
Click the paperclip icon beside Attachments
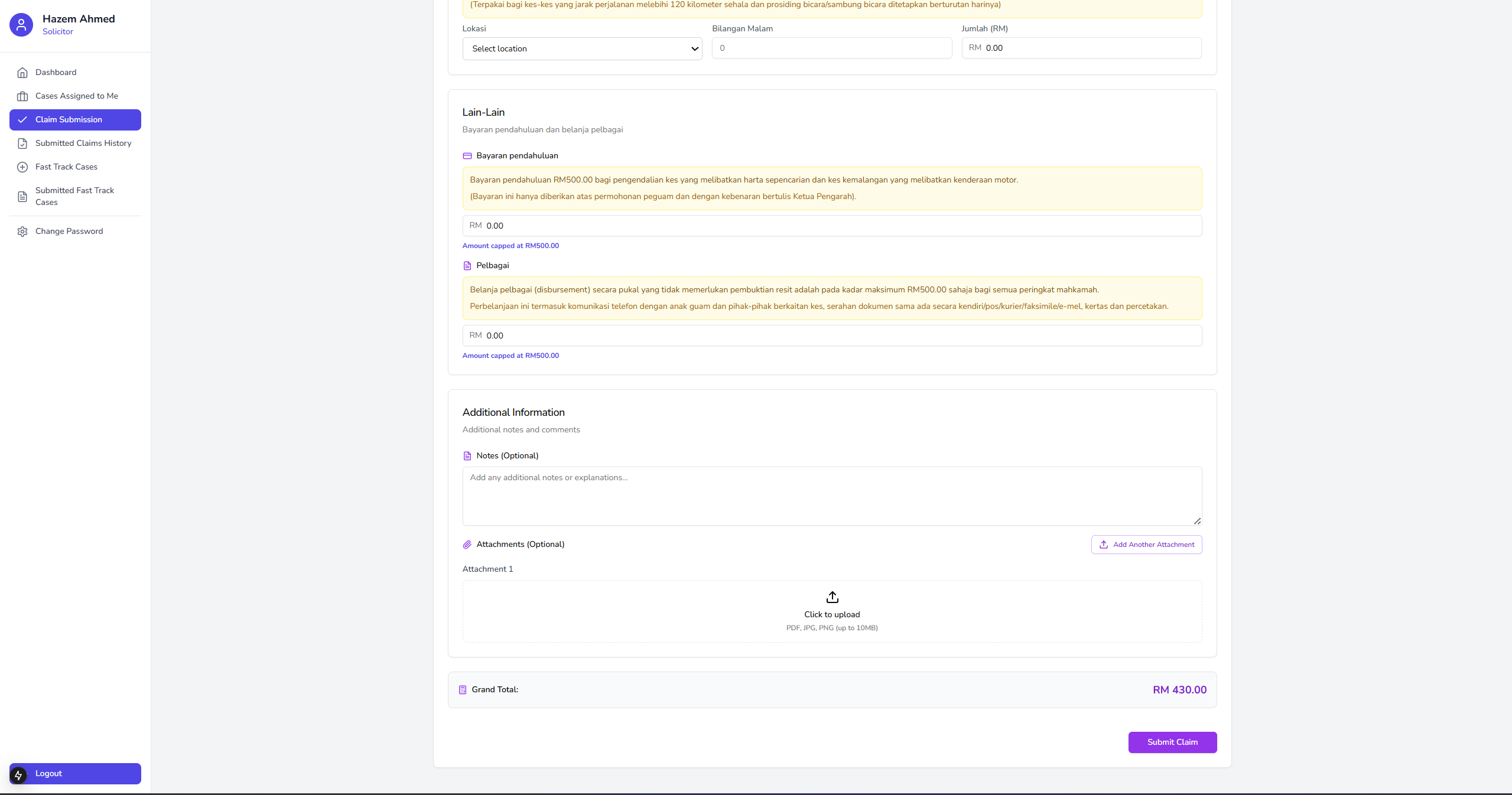467,545
